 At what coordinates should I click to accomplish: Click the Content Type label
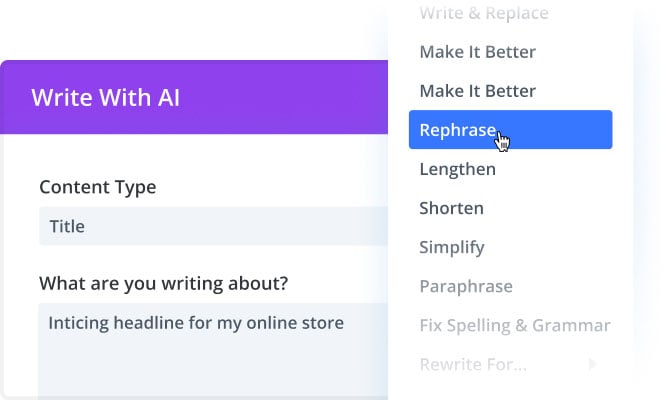tap(97, 187)
